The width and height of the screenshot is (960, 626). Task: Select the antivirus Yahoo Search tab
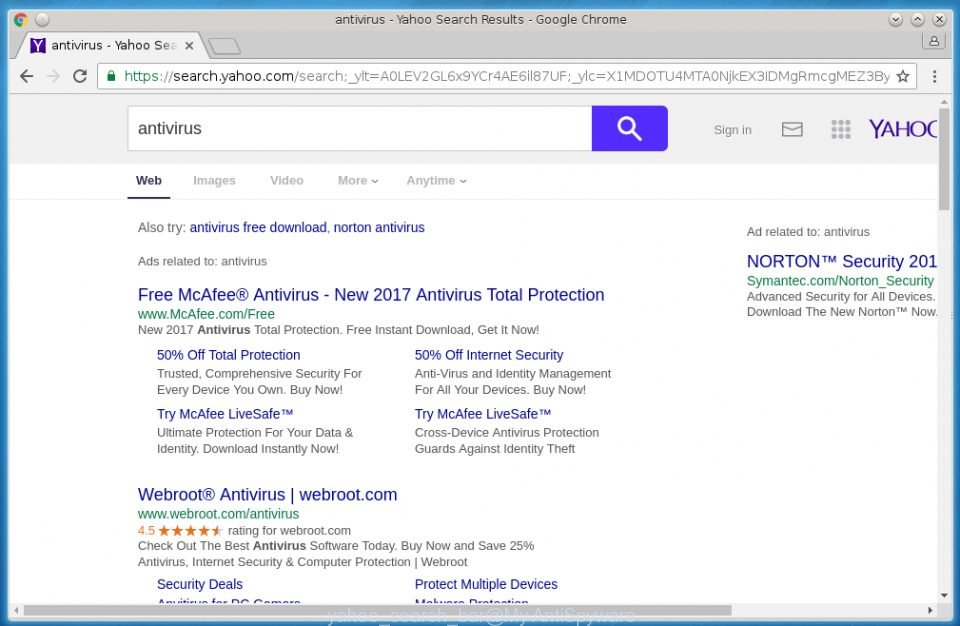pos(113,45)
